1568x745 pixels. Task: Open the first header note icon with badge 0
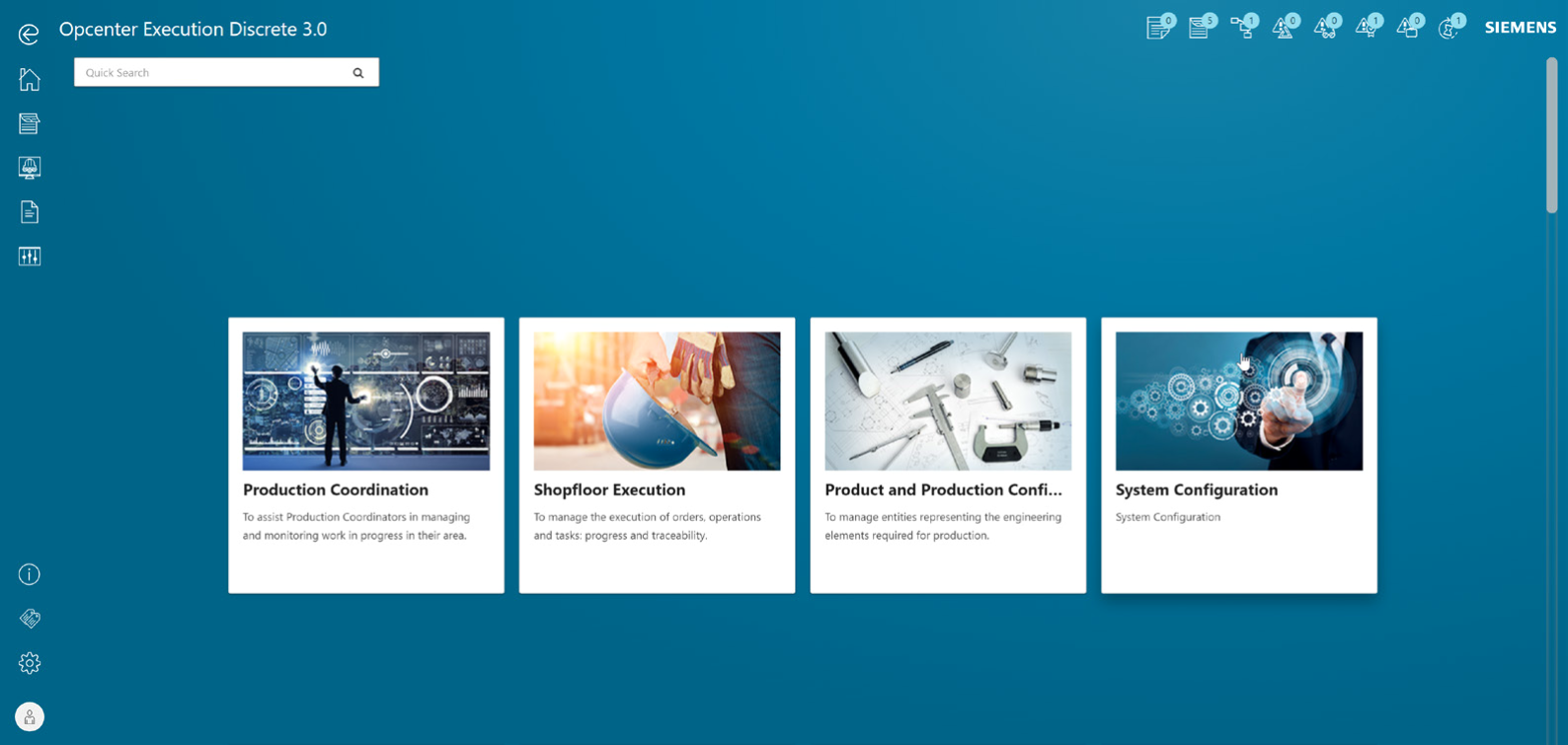1158,28
